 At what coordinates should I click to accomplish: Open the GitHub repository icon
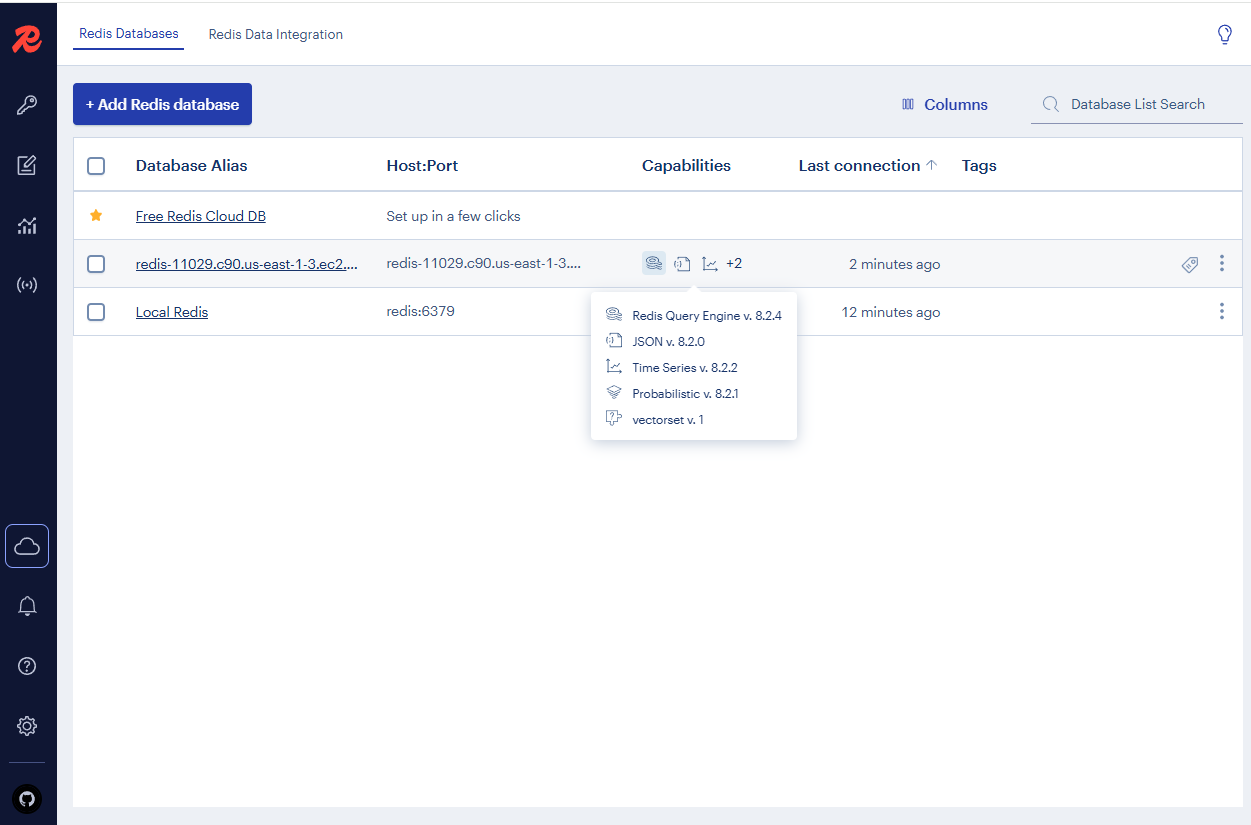pyautogui.click(x=27, y=799)
